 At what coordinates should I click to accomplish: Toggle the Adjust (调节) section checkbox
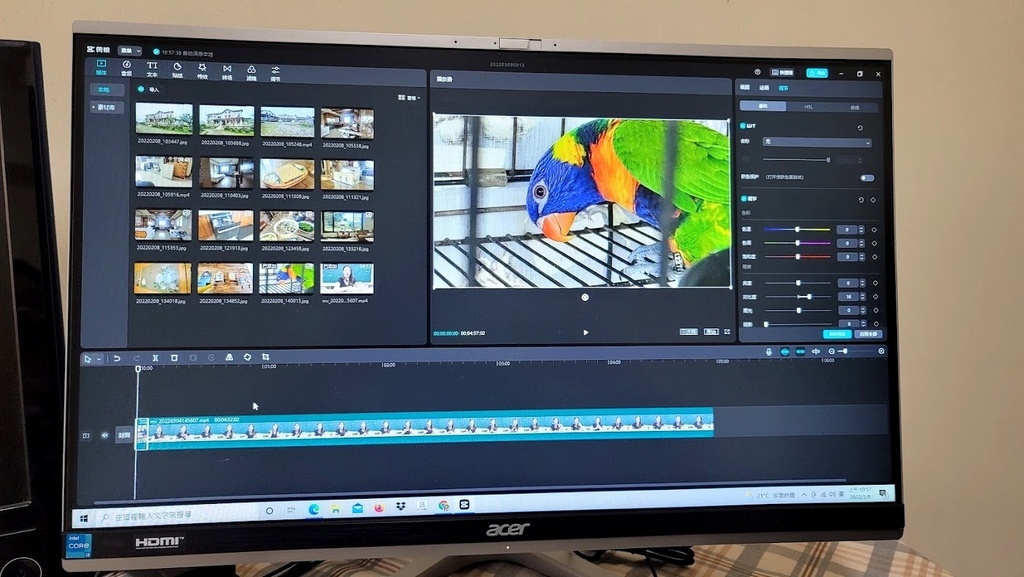point(744,198)
